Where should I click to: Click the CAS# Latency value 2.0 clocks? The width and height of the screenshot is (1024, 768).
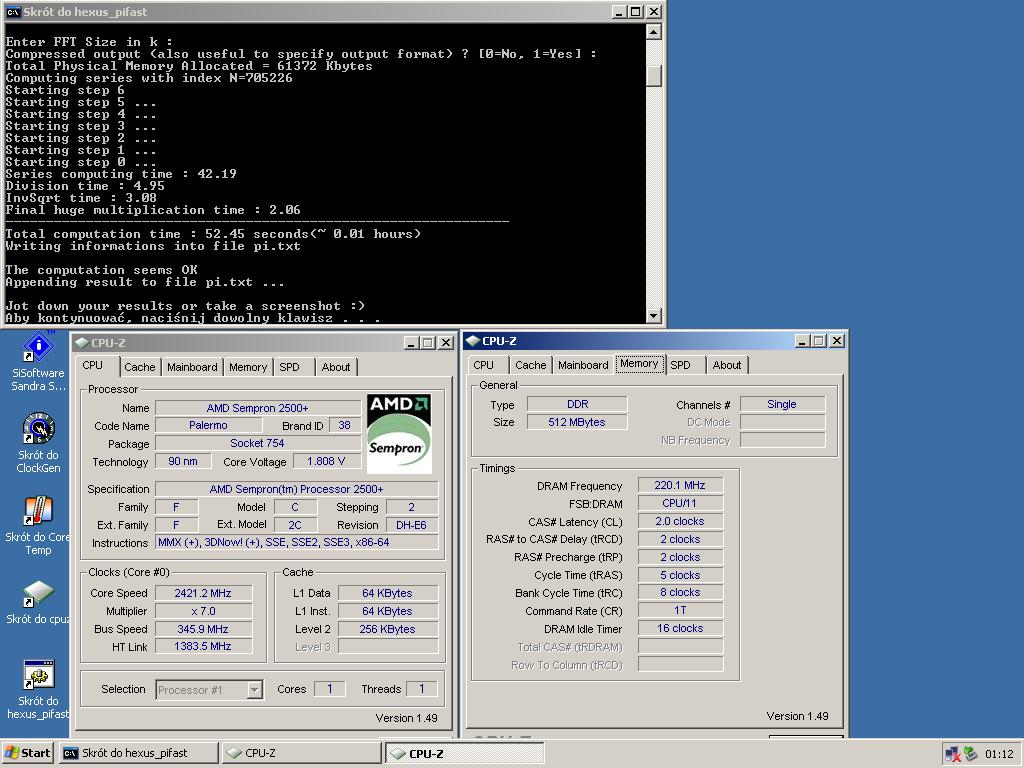(x=680, y=521)
